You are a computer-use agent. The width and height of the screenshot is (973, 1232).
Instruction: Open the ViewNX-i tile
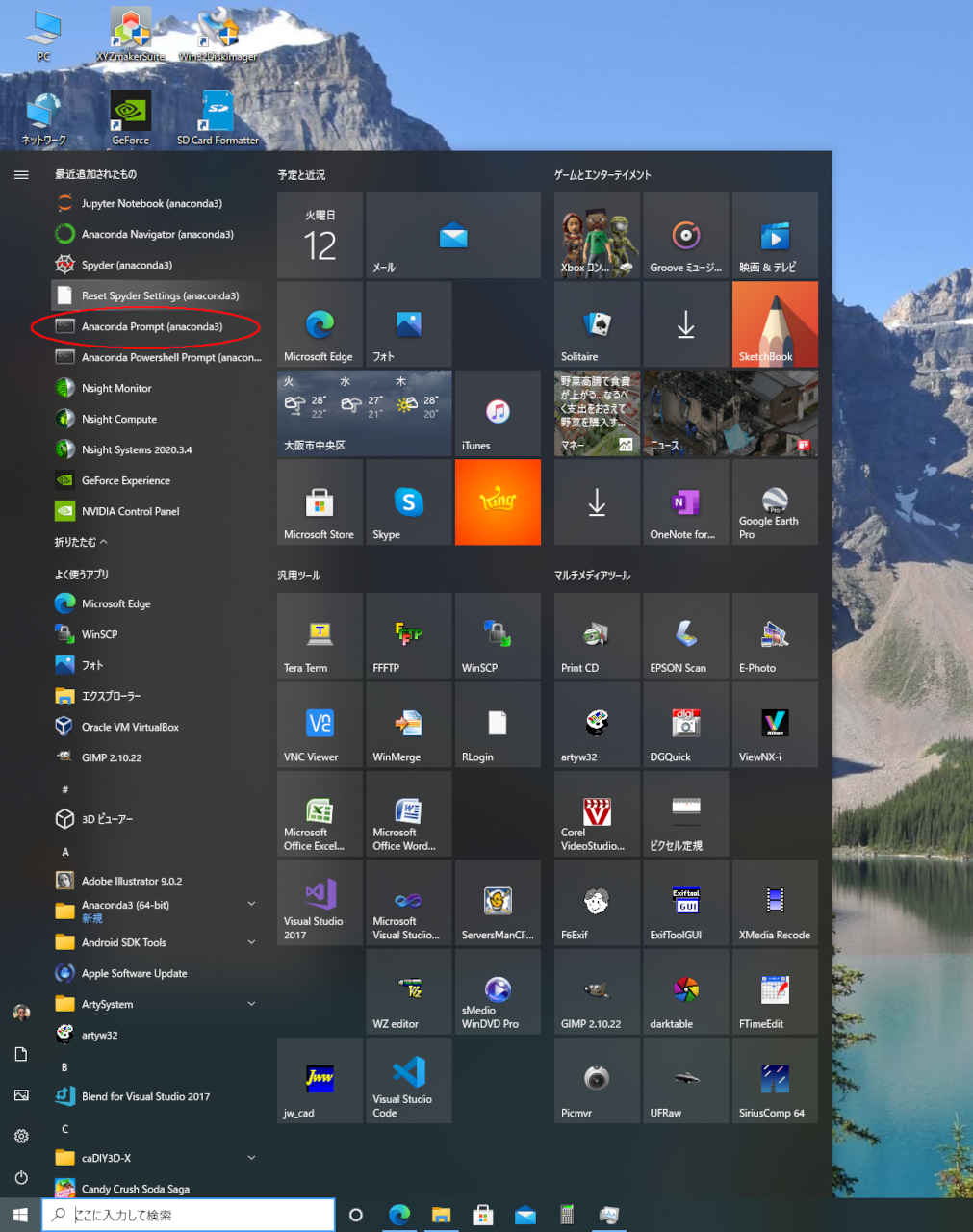coord(775,725)
